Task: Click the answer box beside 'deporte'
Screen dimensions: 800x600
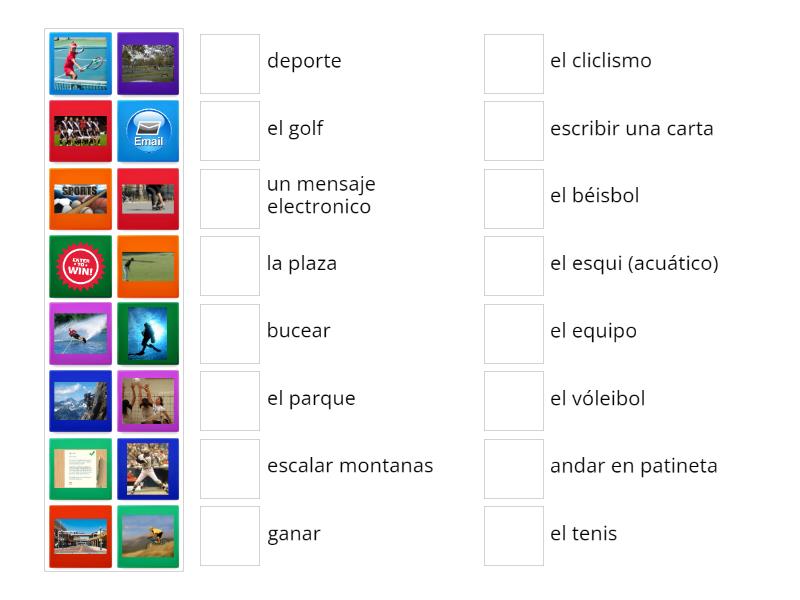Action: pyautogui.click(x=229, y=61)
